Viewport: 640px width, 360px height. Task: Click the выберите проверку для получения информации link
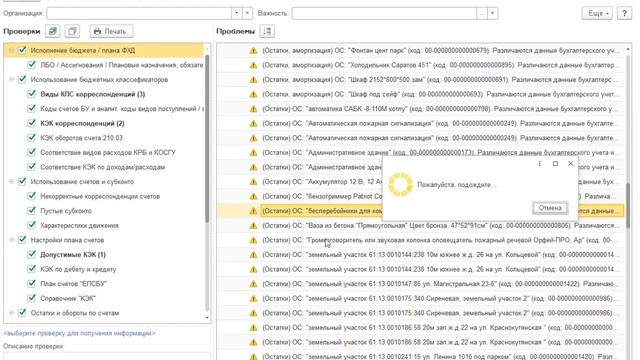pyautogui.click(x=79, y=333)
